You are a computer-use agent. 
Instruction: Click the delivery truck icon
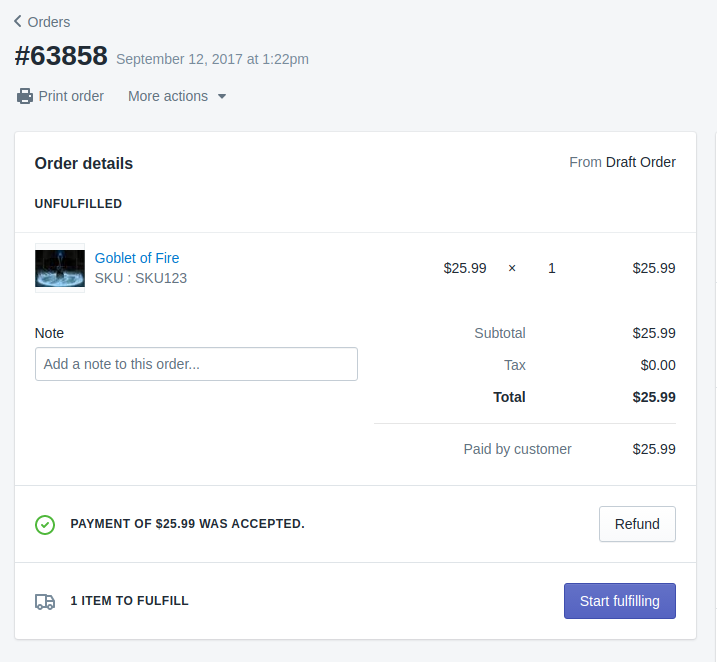45,601
